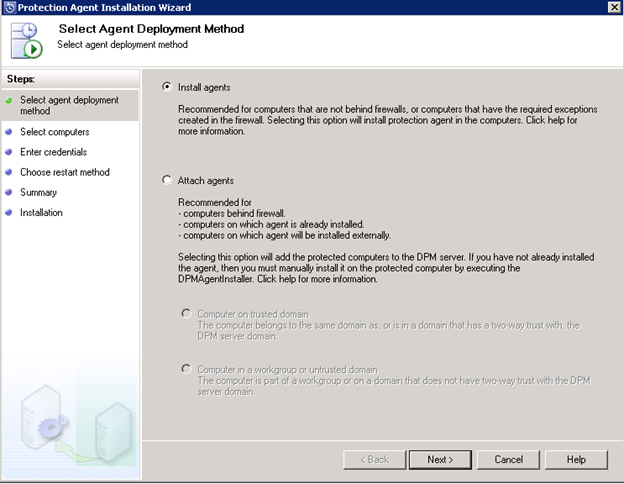Image resolution: width=624 pixels, height=484 pixels.
Task: Click the wizard title bar icon
Action: pos(10,8)
